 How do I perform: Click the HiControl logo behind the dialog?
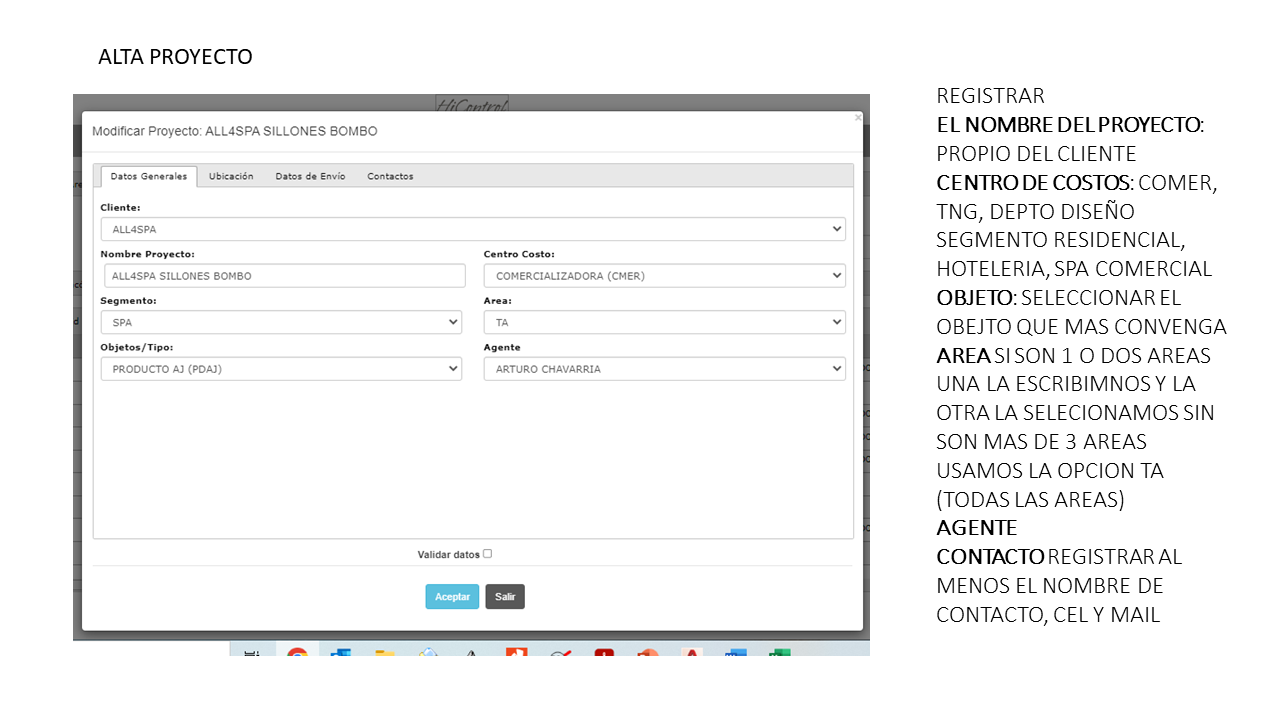point(472,103)
